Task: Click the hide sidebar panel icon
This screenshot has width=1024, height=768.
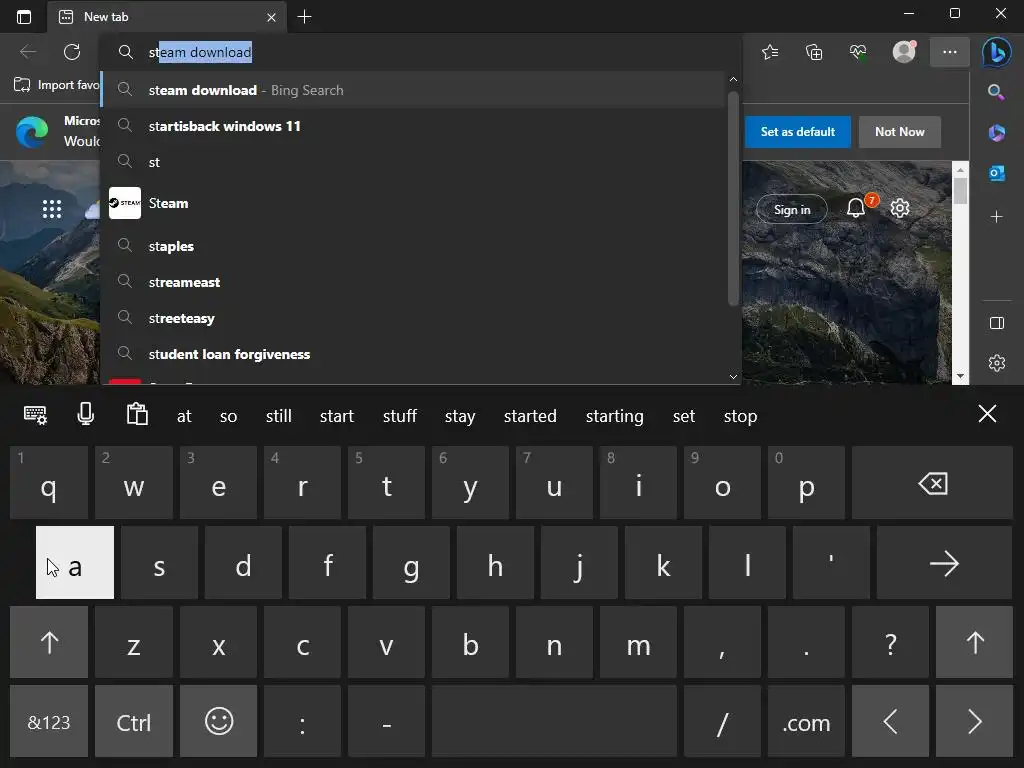Action: (x=997, y=323)
